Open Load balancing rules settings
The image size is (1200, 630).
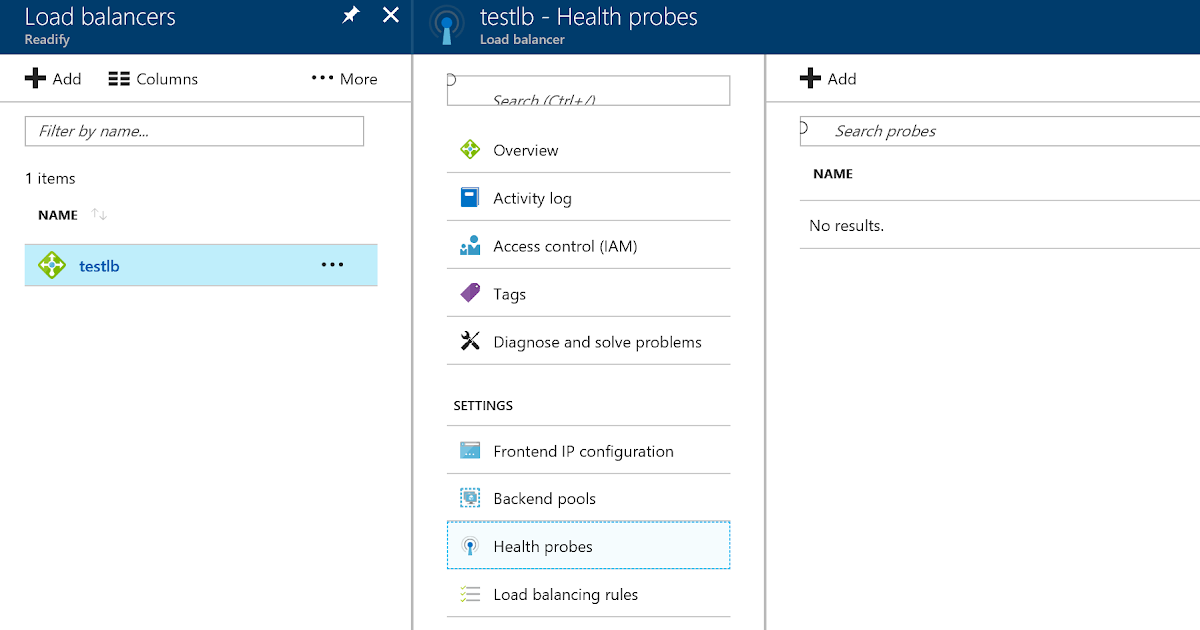588,594
